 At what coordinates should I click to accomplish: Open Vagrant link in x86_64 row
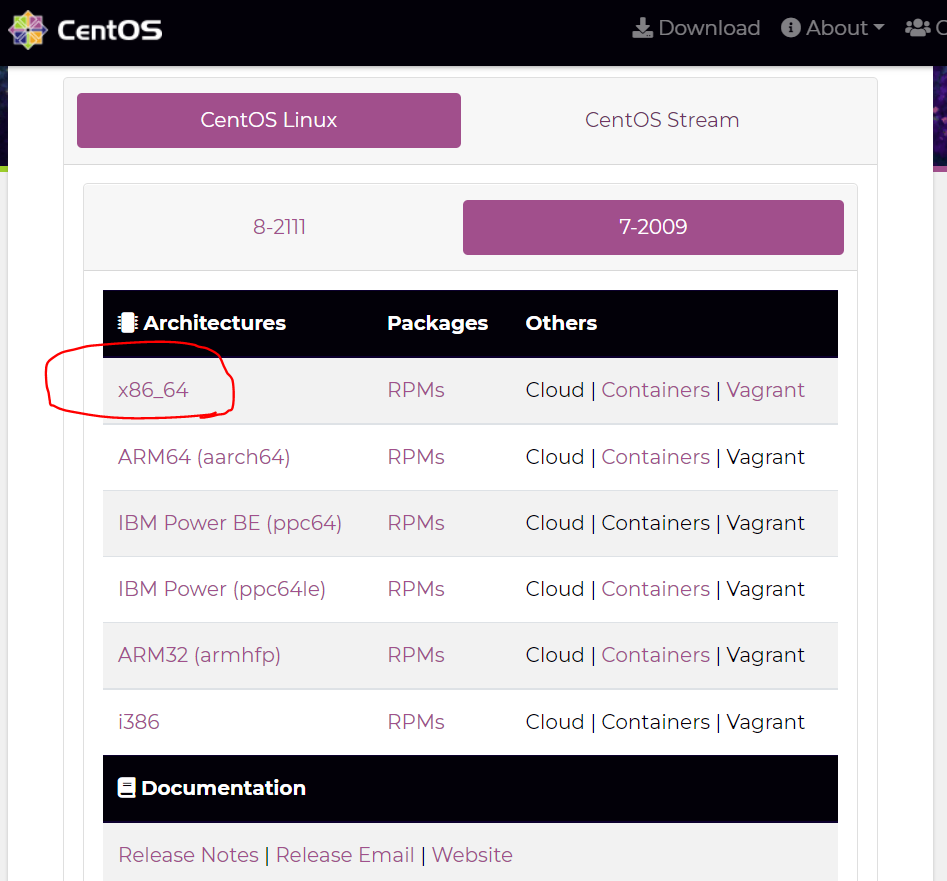tap(765, 390)
